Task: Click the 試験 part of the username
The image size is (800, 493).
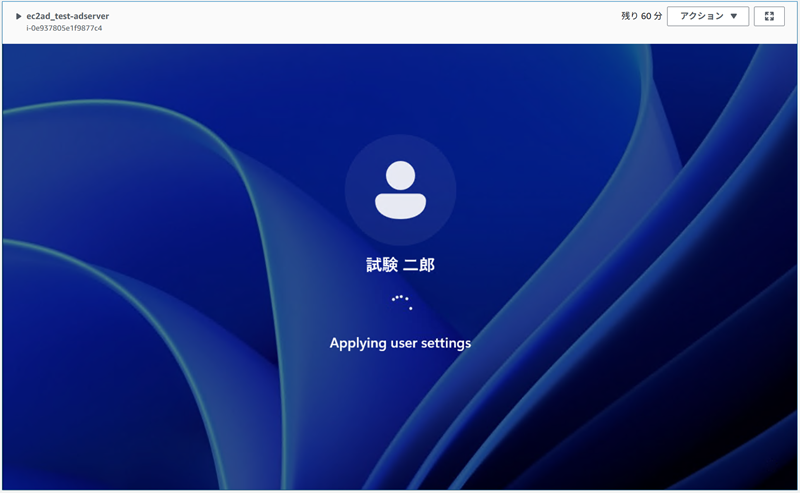Action: [x=382, y=265]
